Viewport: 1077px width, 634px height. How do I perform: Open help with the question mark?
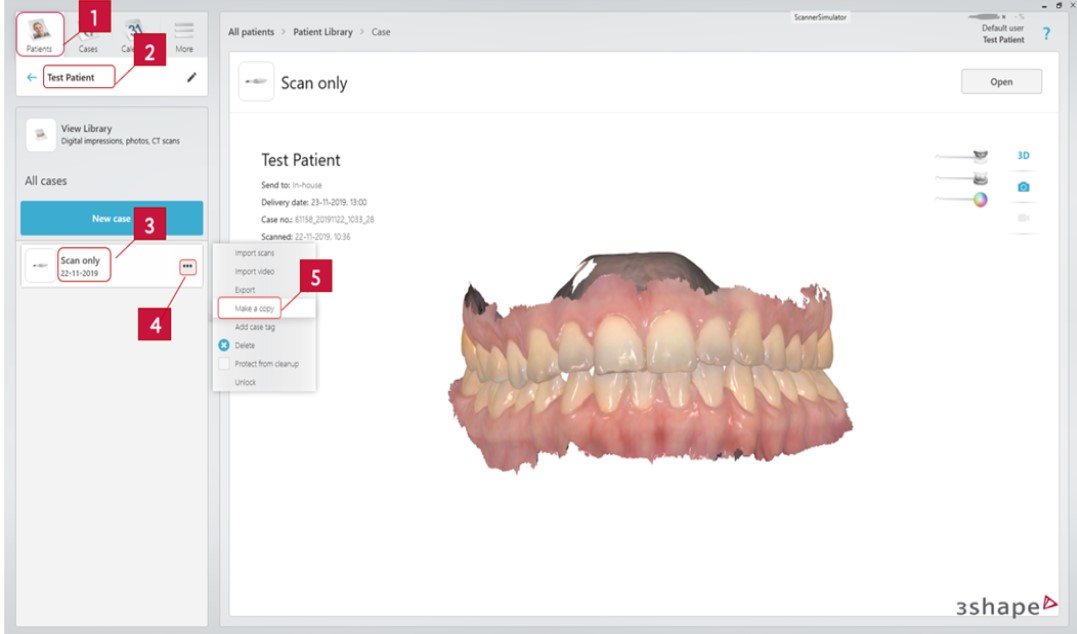tap(1046, 34)
